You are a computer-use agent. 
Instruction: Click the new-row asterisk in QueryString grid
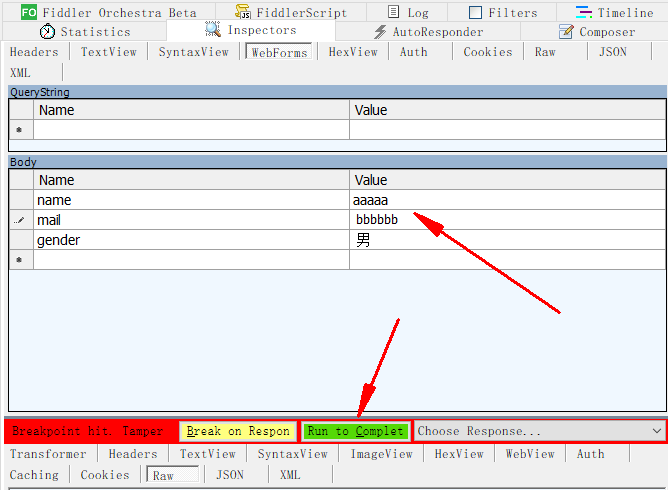[x=19, y=130]
